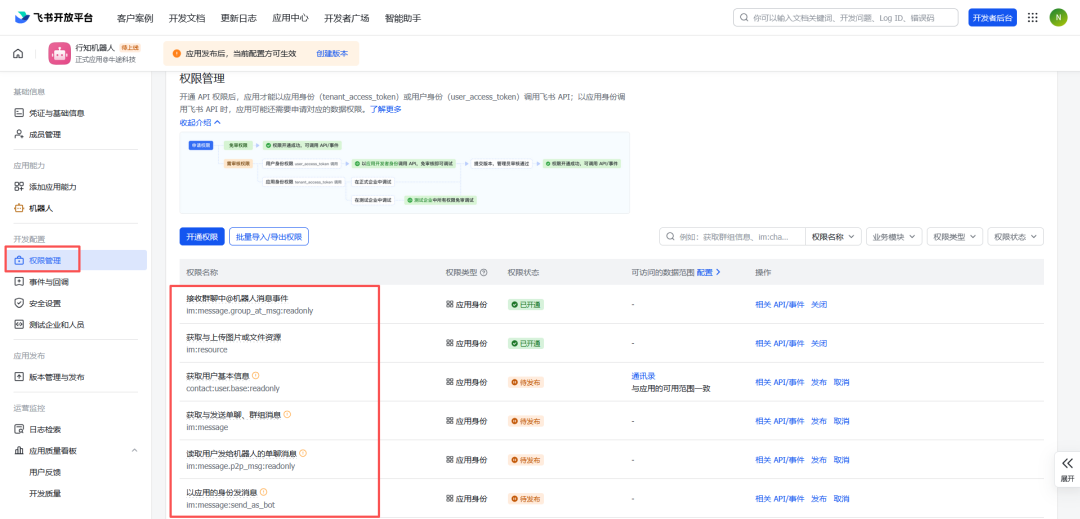
Task: Click 相关 API/事件 for the im:resource row
Action: point(780,343)
